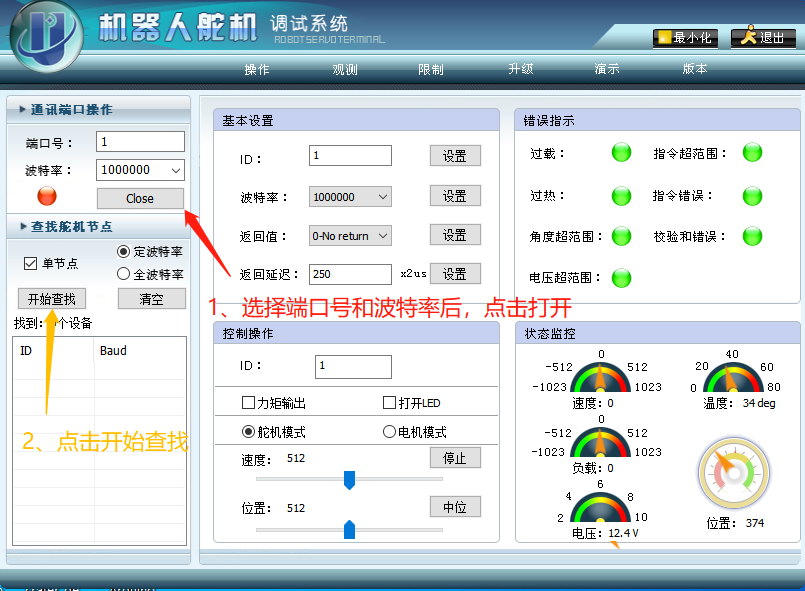Click the 退出 exit button
The height and width of the screenshot is (591, 805).
pos(763,38)
